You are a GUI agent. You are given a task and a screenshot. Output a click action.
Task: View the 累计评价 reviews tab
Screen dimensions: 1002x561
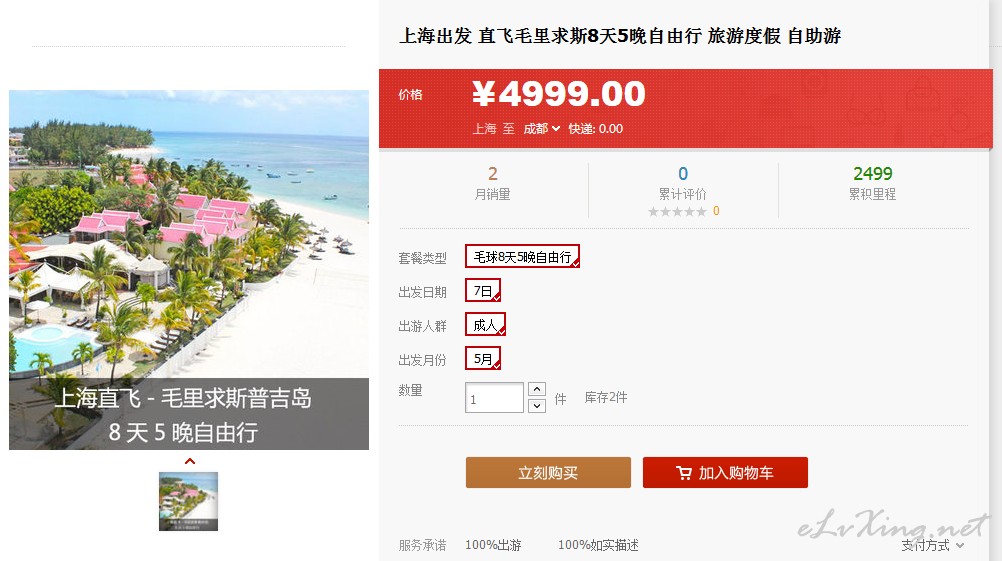pyautogui.click(x=682, y=194)
